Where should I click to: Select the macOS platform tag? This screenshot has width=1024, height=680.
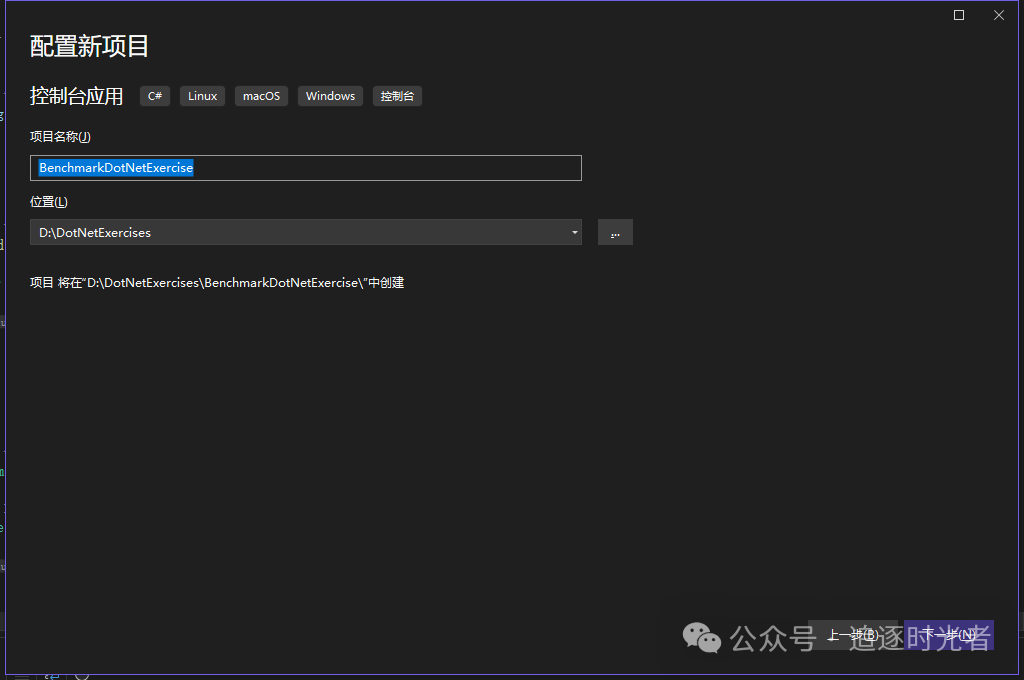[261, 95]
